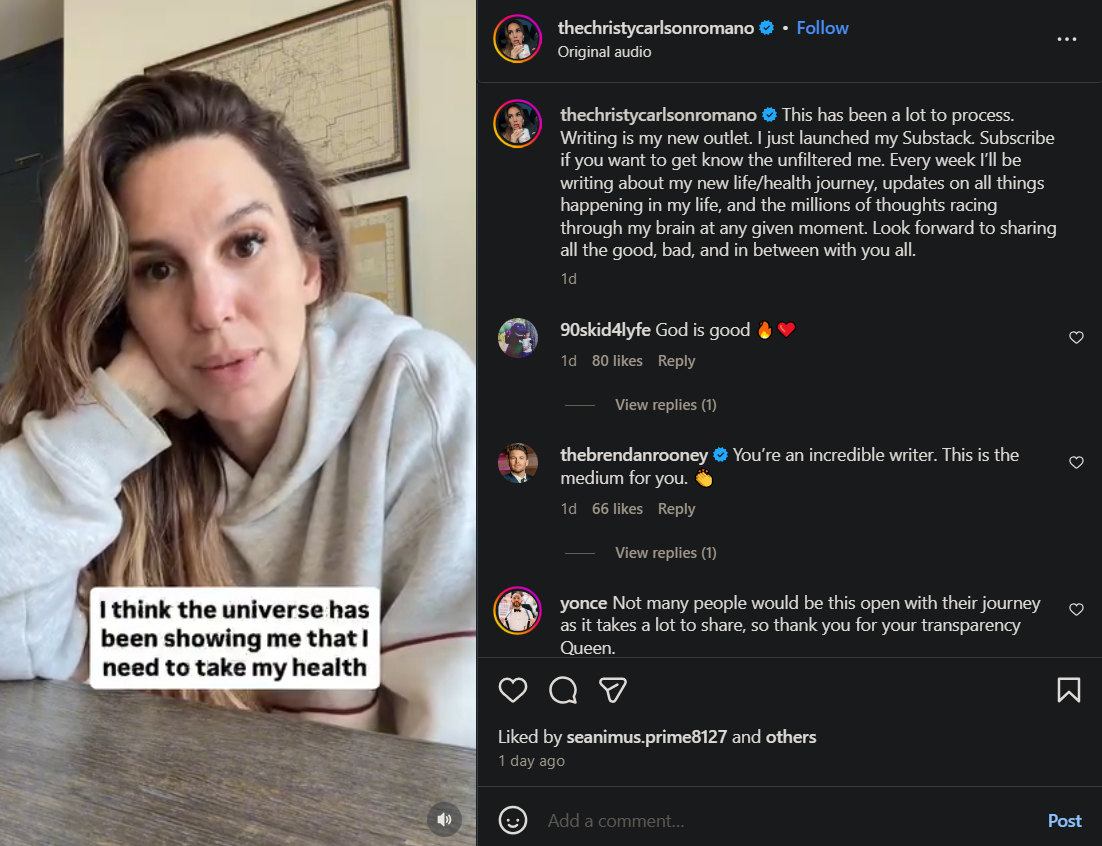Mute the video audio
Screen dimensions: 1102x846
click(445, 819)
